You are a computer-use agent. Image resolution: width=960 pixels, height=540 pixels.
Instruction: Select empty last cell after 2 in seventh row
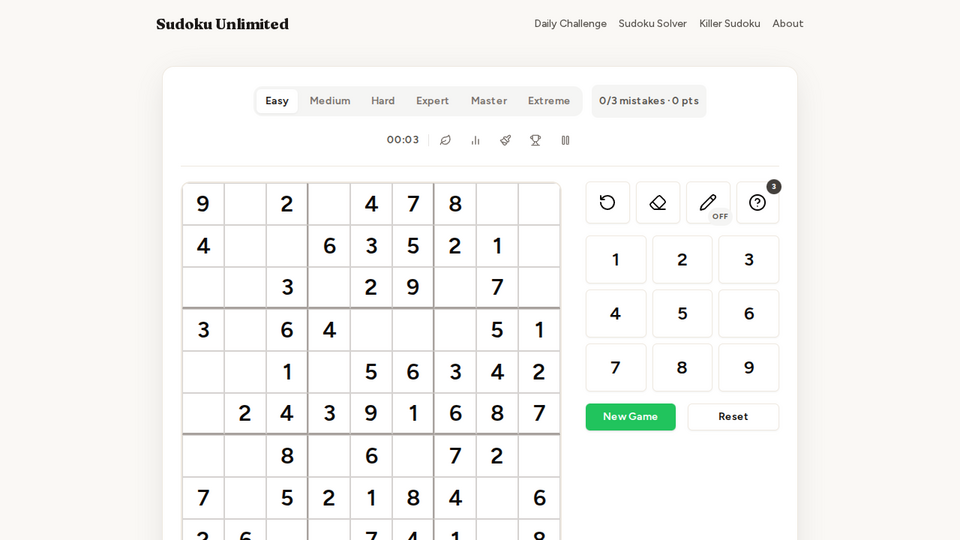pos(539,456)
